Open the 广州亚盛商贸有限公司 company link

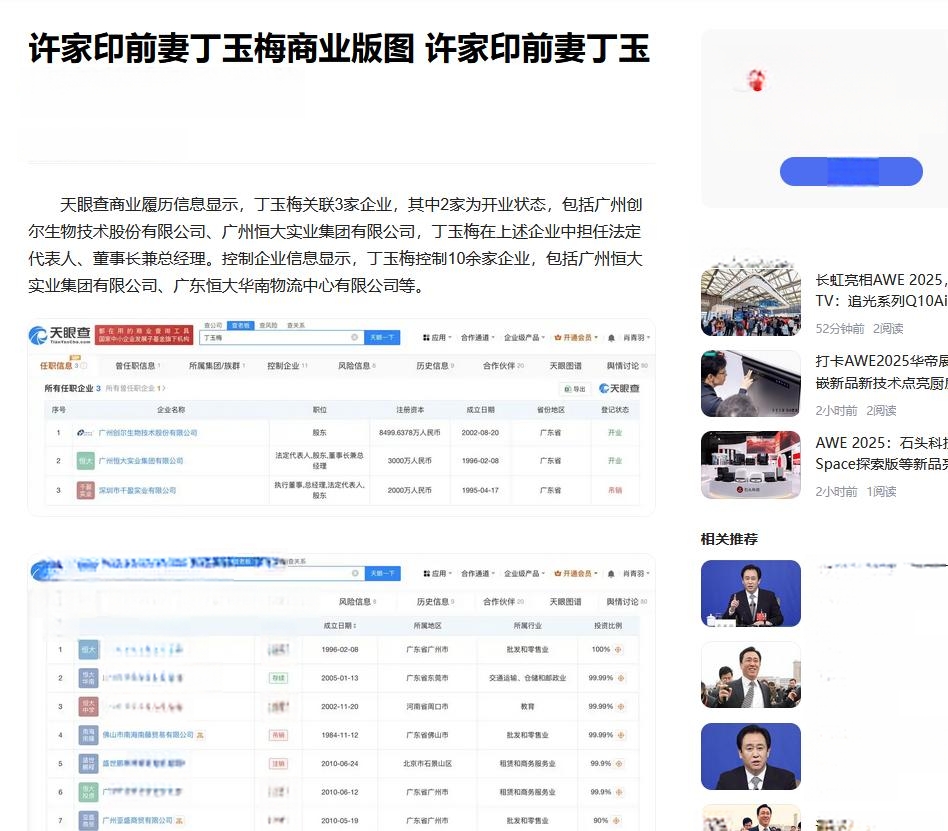(x=137, y=821)
